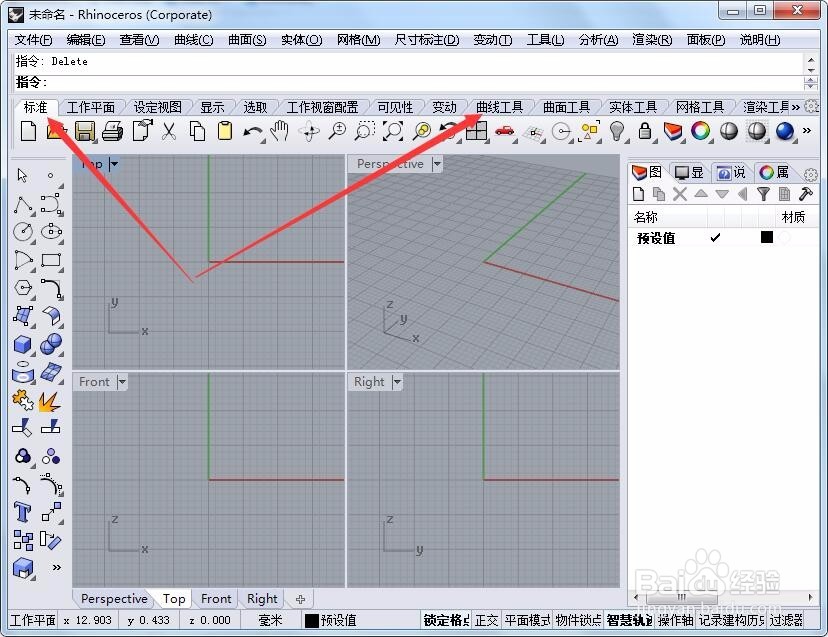Image resolution: width=828 pixels, height=637 pixels.
Task: Toggle 物件锁点 object snap
Action: coord(578,621)
